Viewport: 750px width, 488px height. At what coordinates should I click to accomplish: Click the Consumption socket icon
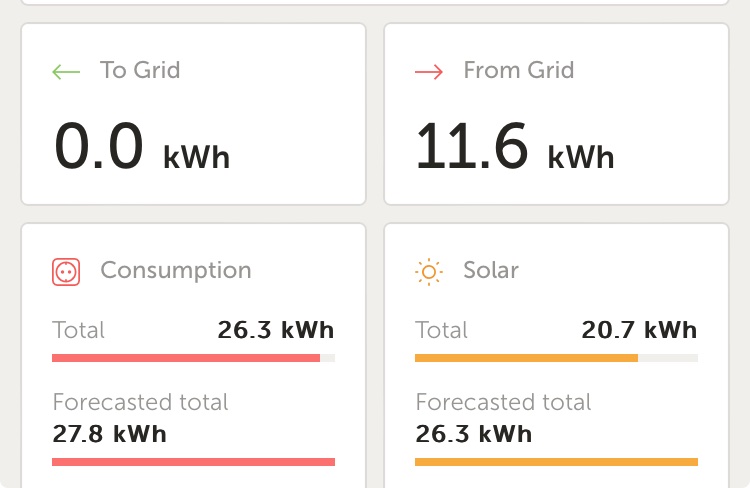coord(66,271)
